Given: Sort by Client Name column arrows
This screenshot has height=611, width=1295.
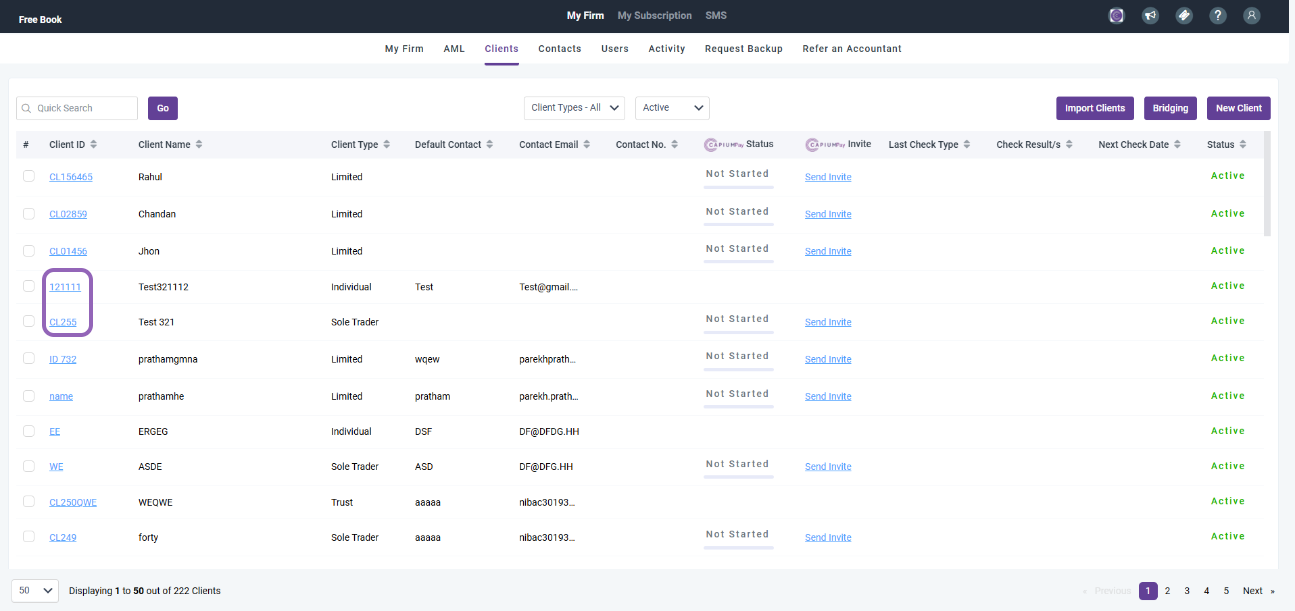Looking at the screenshot, I should click(x=199, y=145).
